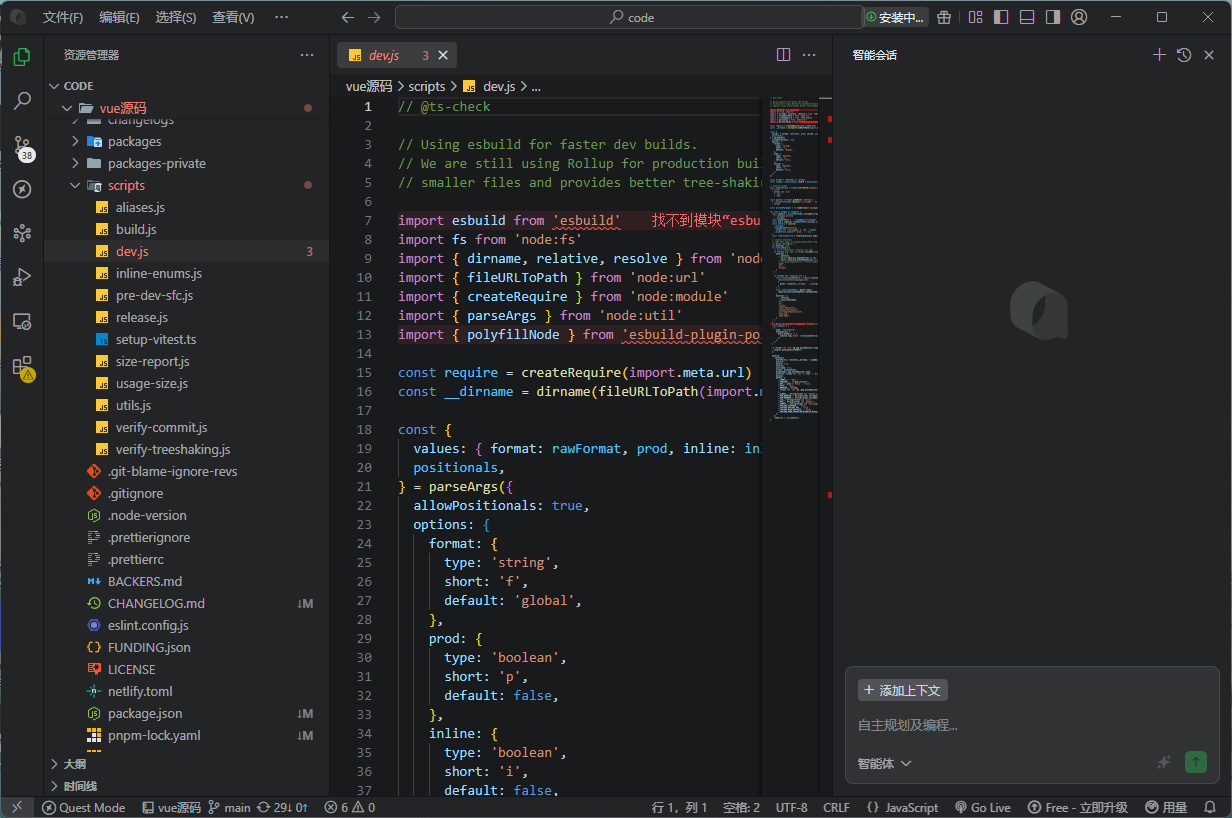Viewport: 1232px width, 818px height.
Task: Start a new chat with the plus icon
Action: 1159,55
